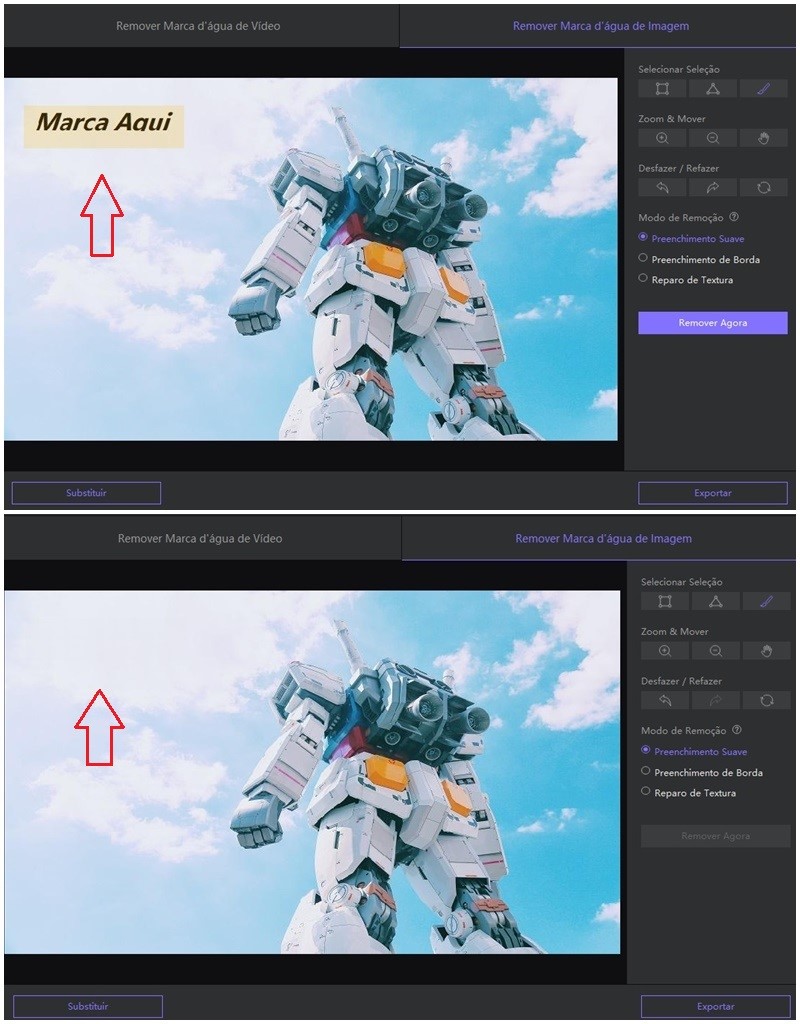The image size is (800, 1024).
Task: Click purple Remover Agora button in top panel
Action: [712, 323]
